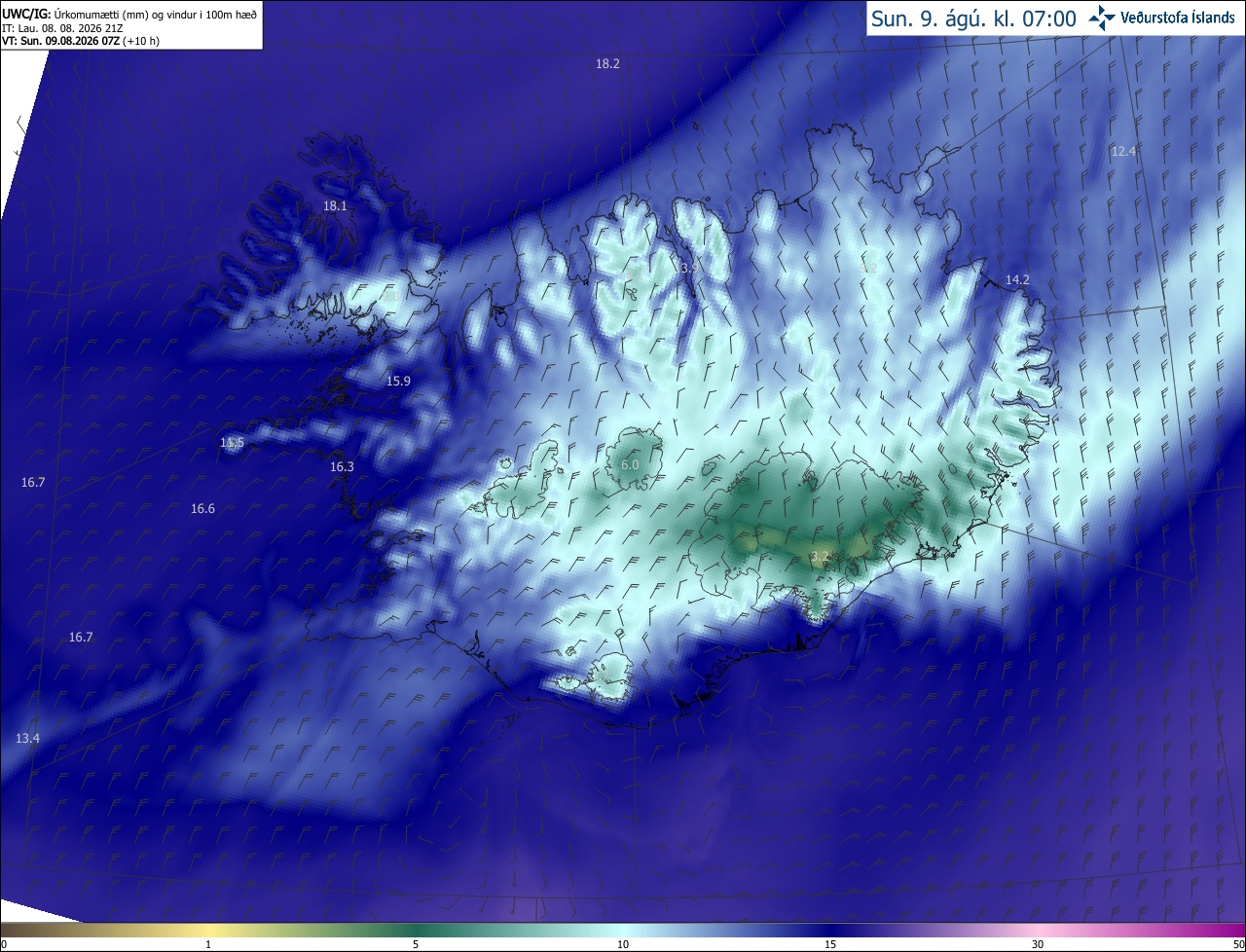
Task: Pick the yellow color near scale value 1
Action: [208, 931]
